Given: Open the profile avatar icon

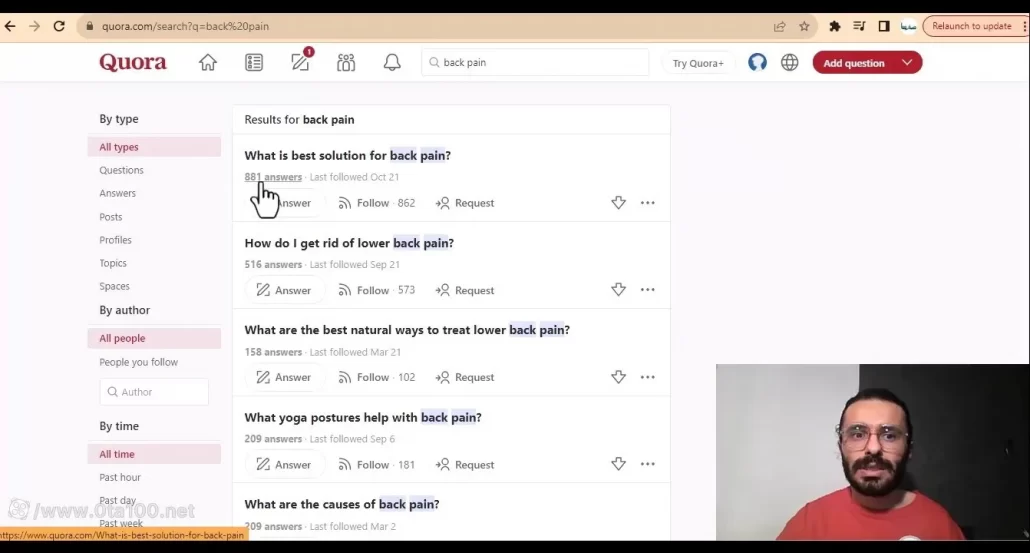Looking at the screenshot, I should point(757,63).
